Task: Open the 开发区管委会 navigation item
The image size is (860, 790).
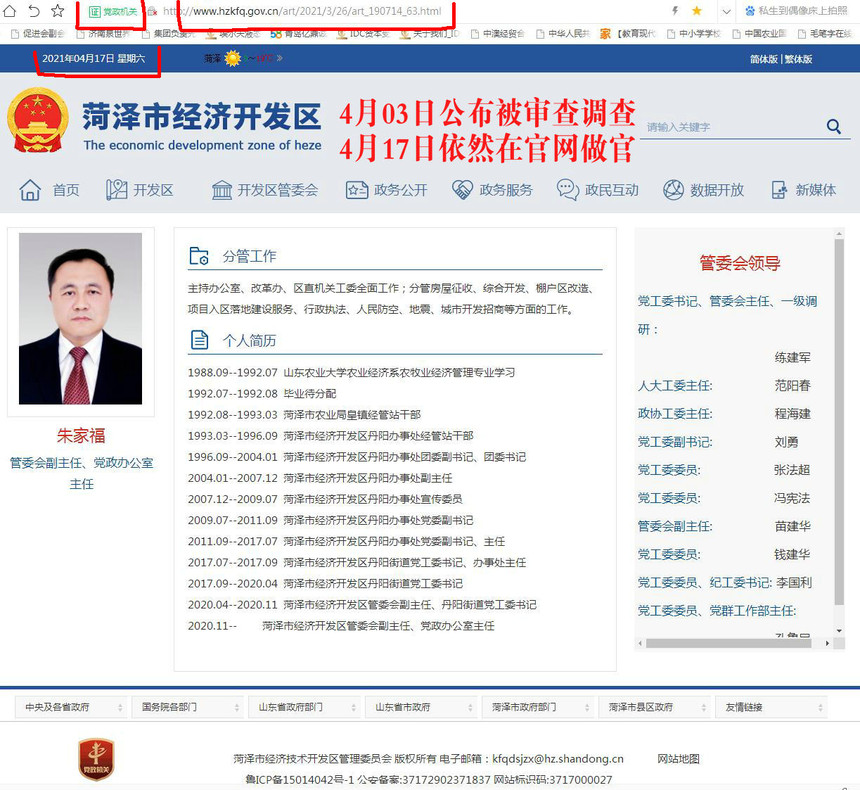Action: point(265,190)
